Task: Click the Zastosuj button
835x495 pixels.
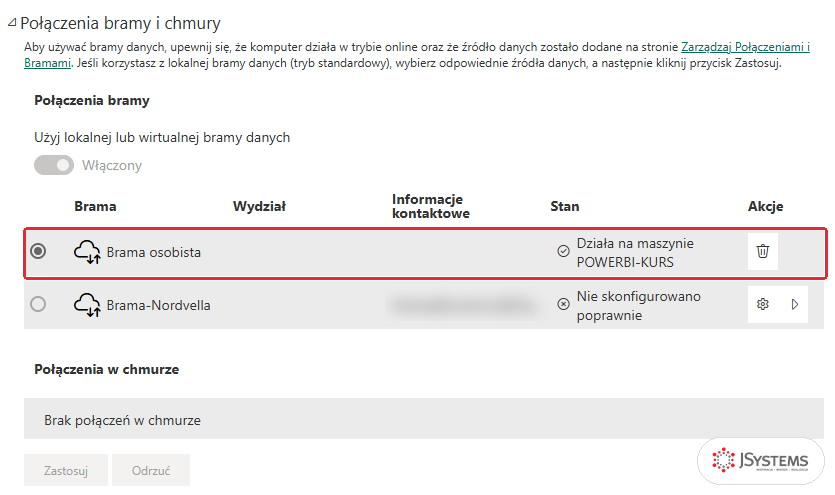Action: pos(66,470)
